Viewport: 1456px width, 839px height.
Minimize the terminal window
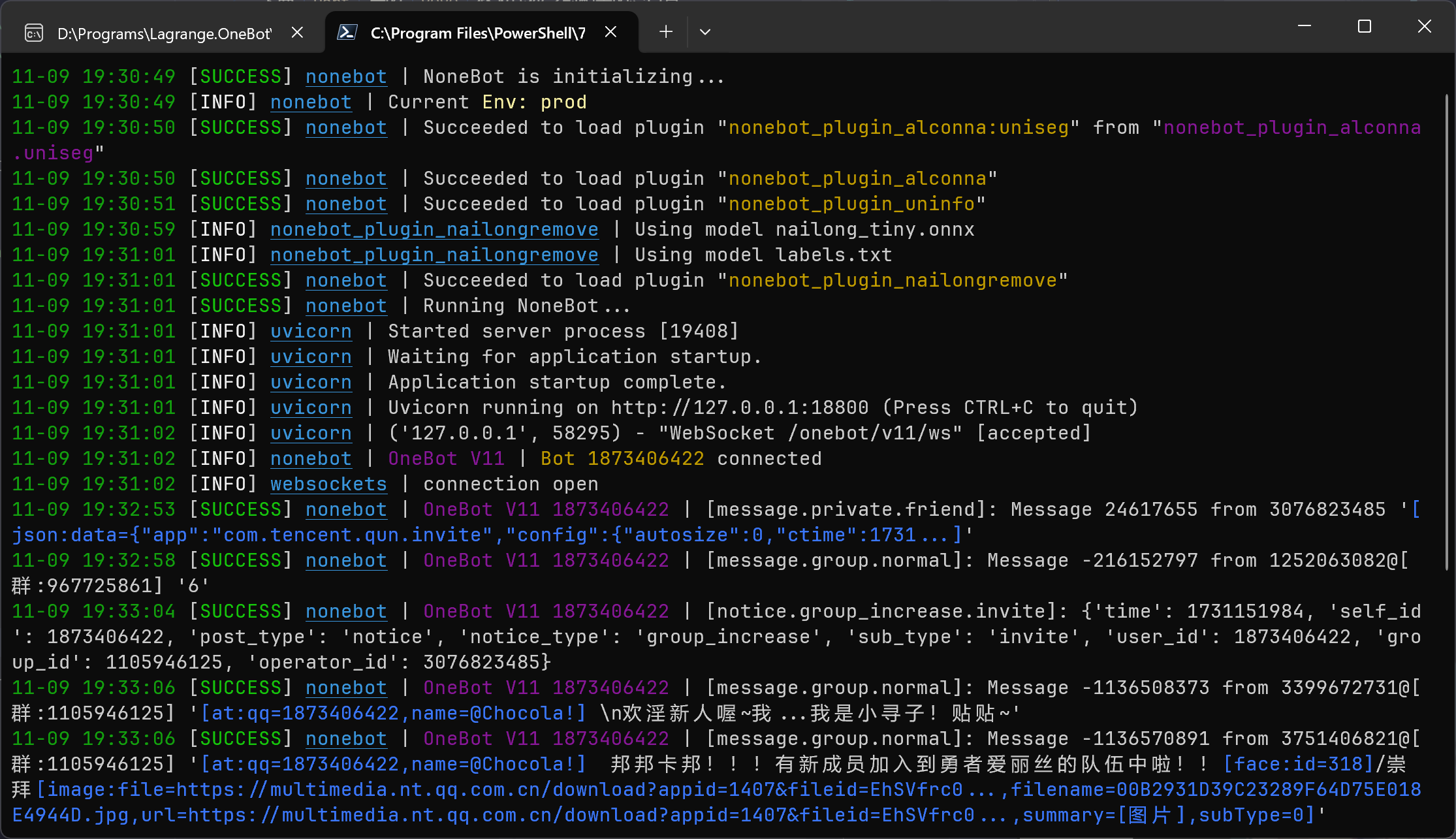(1305, 26)
